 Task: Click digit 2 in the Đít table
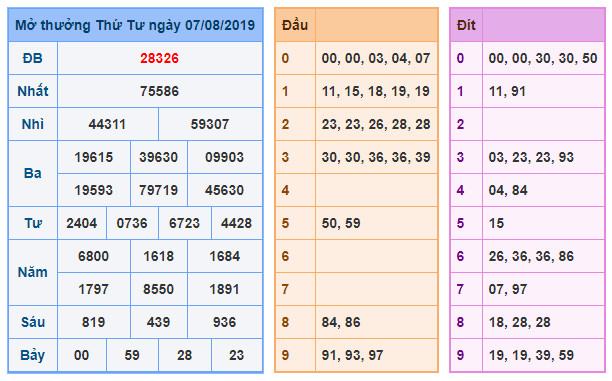460,124
